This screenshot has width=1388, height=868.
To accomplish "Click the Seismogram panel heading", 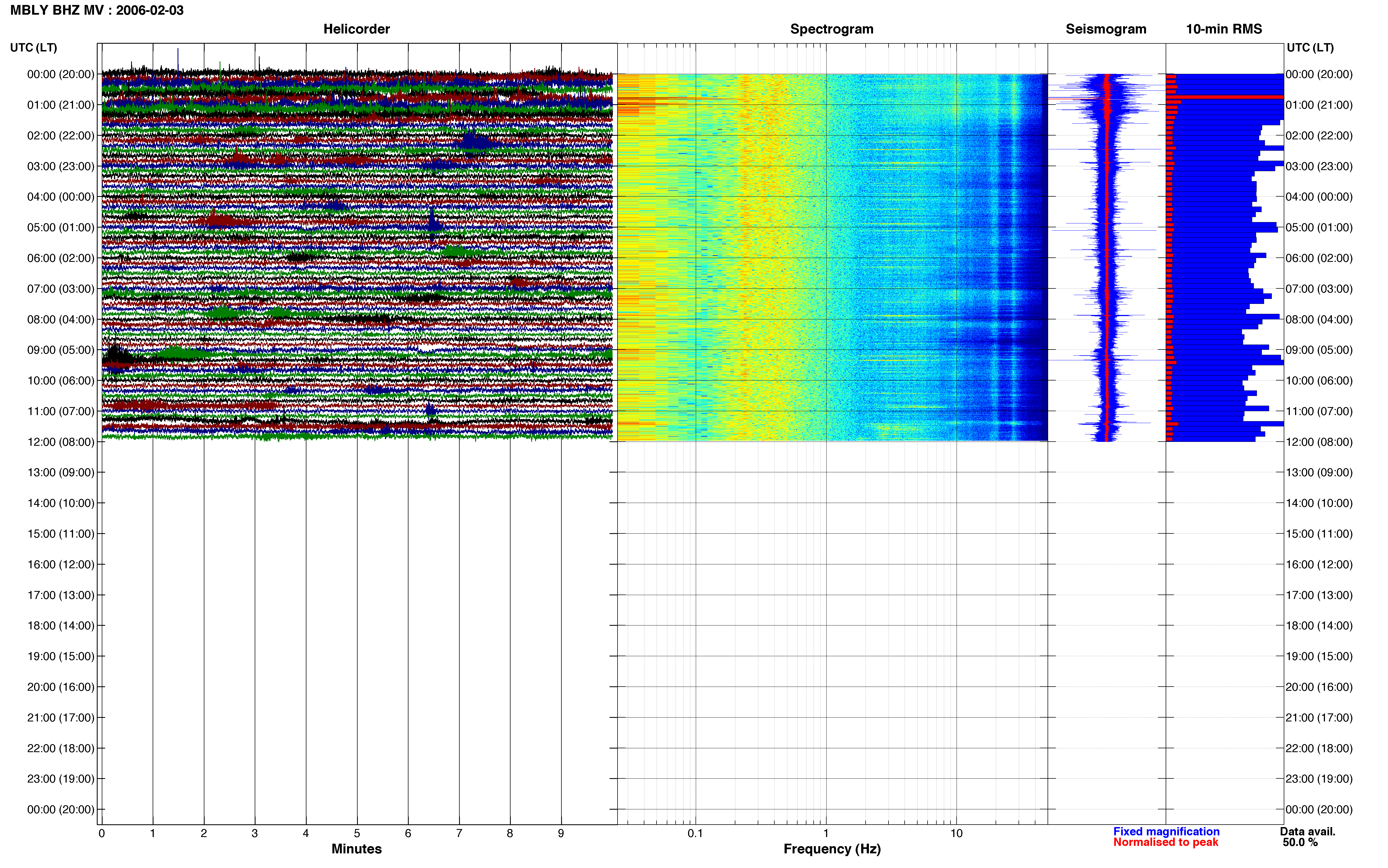I will (x=1106, y=29).
